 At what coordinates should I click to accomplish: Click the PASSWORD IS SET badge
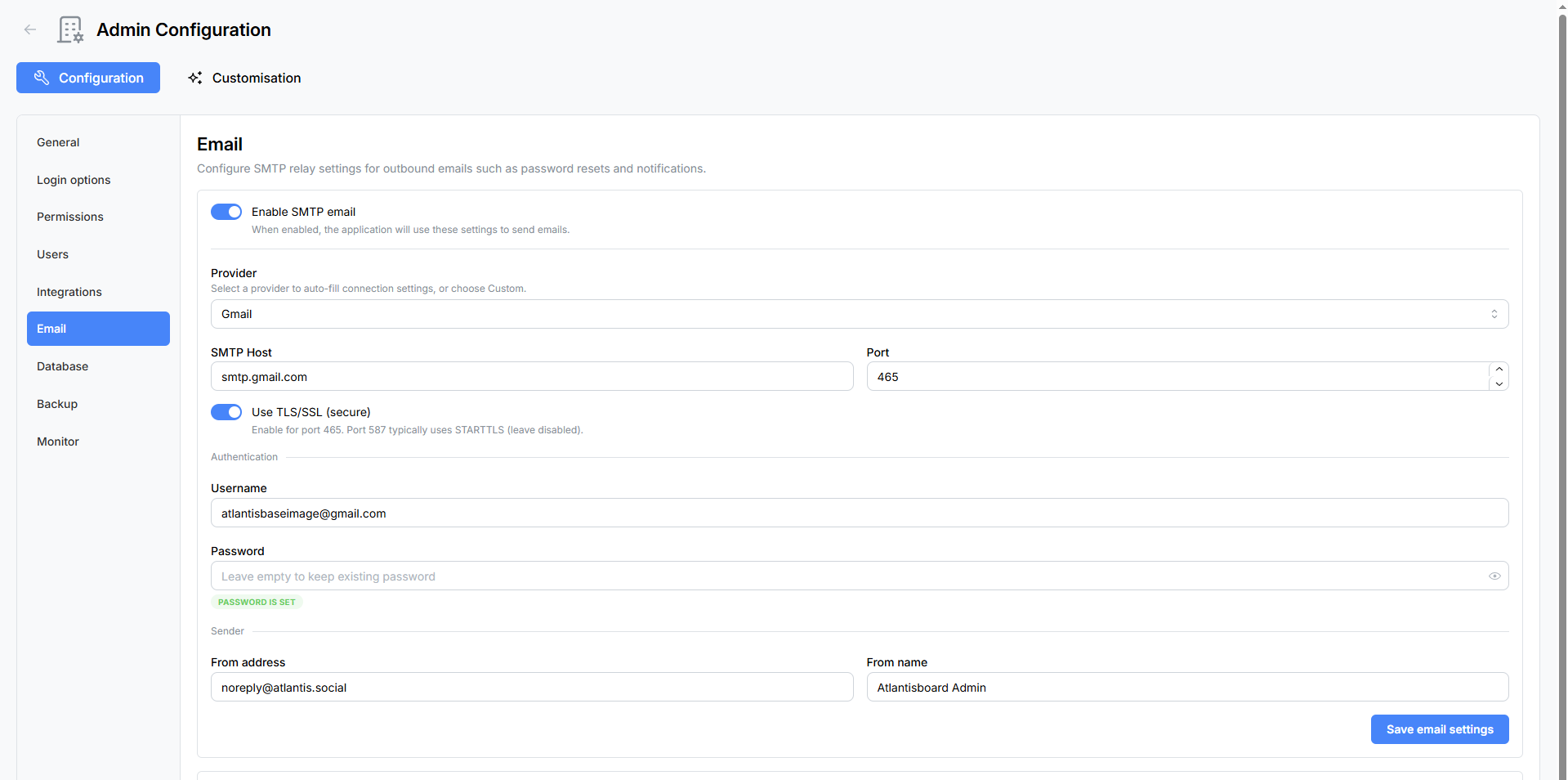(257, 602)
